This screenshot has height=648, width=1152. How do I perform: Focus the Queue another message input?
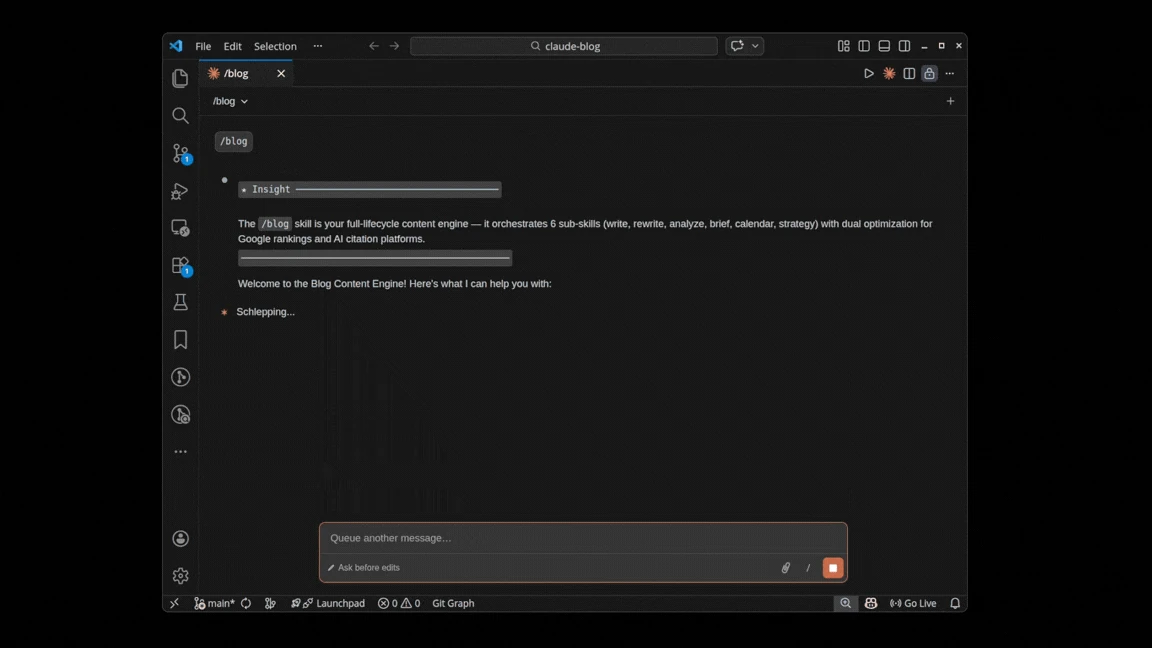tap(583, 538)
